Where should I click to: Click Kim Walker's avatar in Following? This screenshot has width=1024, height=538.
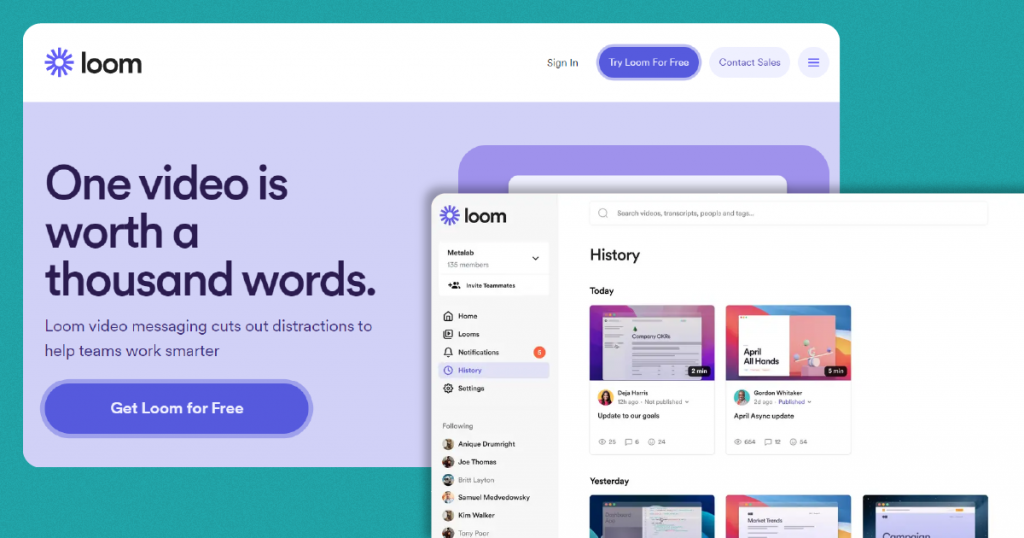pos(448,516)
